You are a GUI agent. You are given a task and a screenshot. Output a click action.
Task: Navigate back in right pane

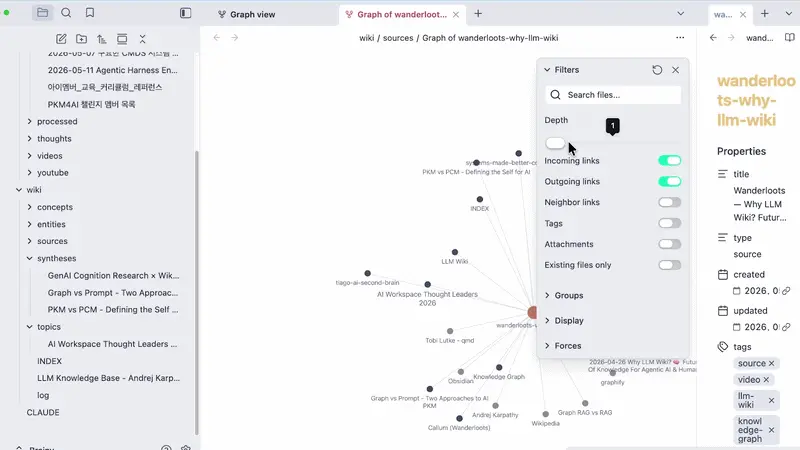click(713, 38)
